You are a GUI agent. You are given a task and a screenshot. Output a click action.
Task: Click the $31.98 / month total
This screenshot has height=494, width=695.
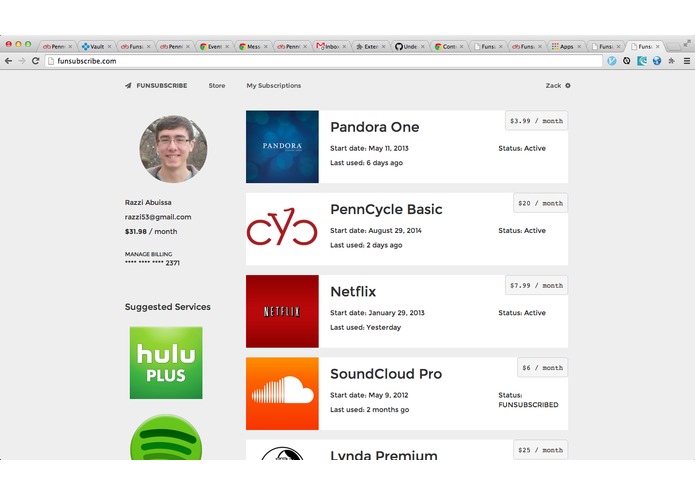pos(151,231)
